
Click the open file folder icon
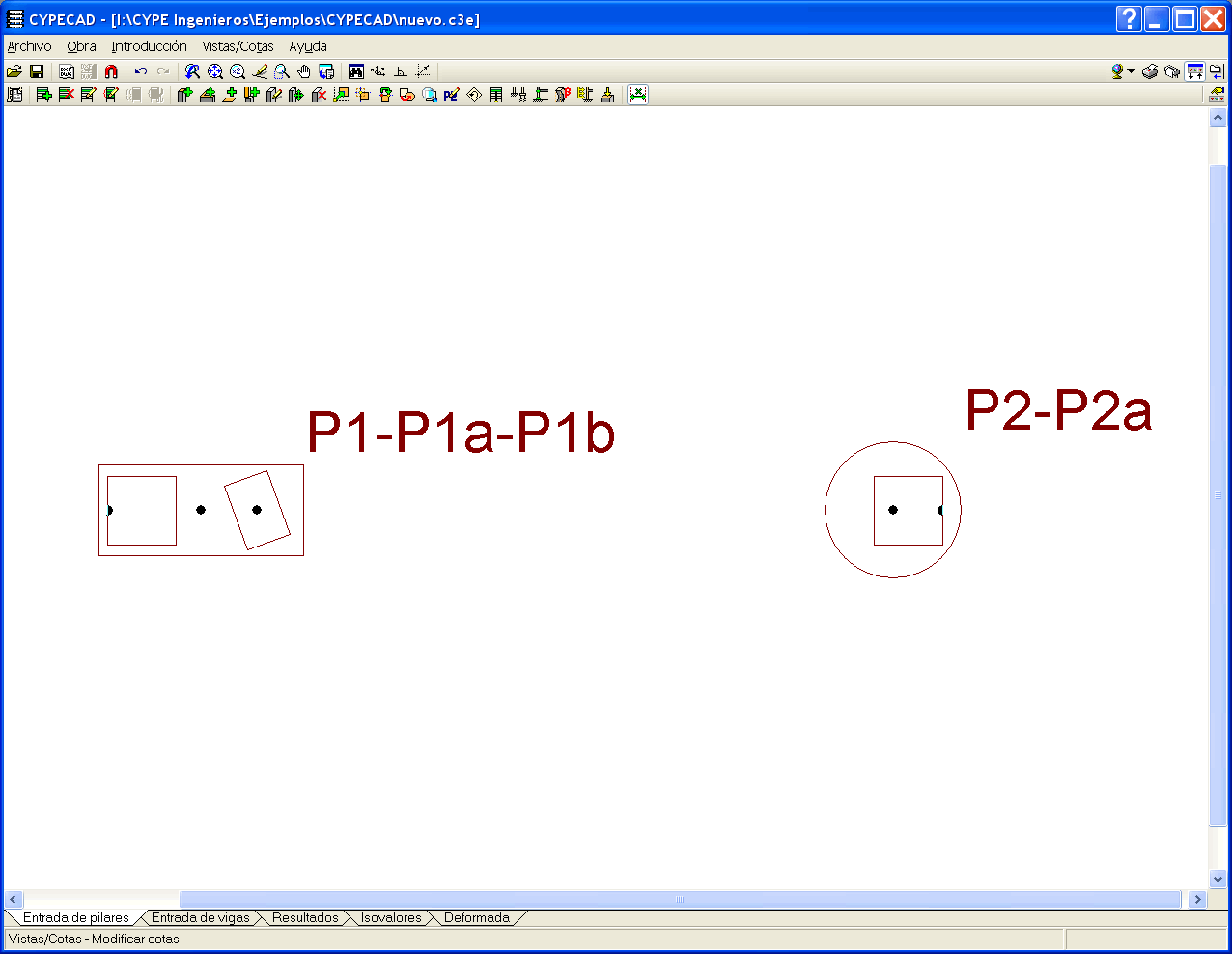pos(14,71)
